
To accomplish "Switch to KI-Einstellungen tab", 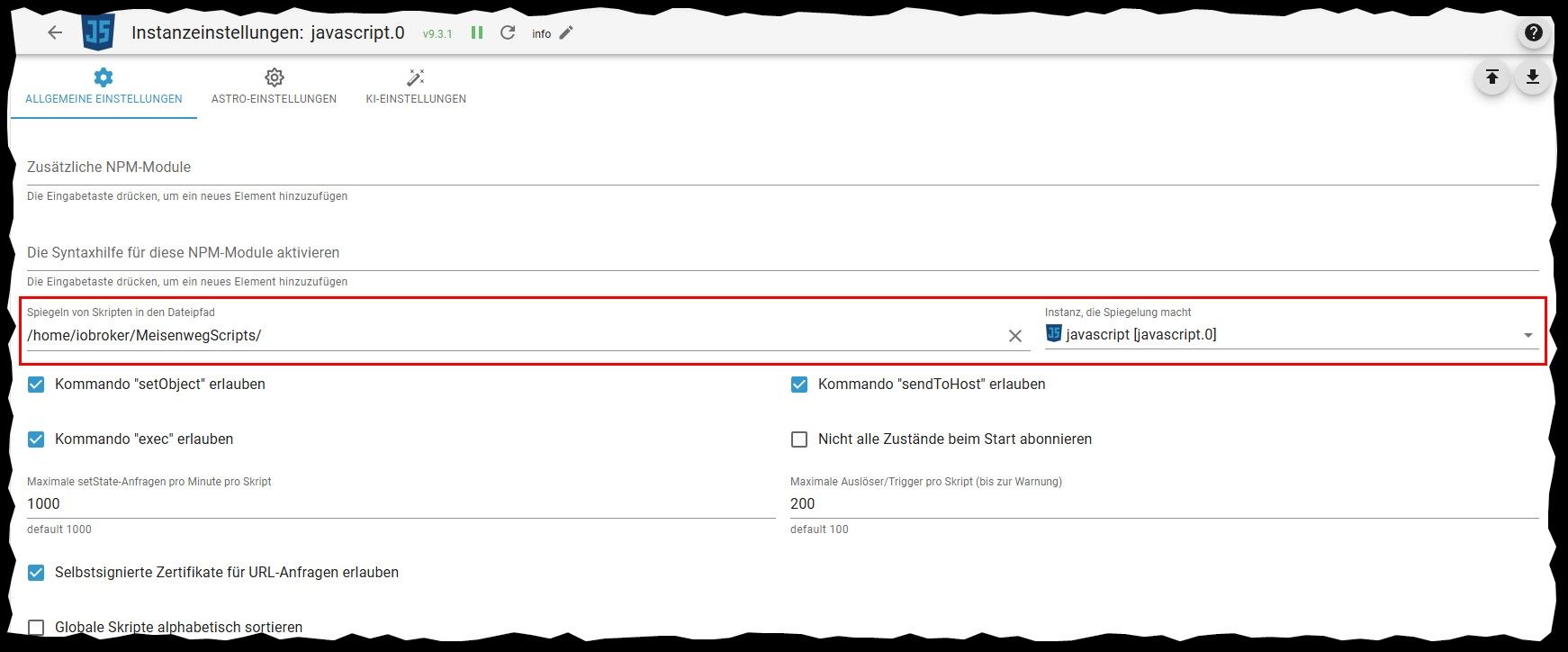I will coord(416,87).
